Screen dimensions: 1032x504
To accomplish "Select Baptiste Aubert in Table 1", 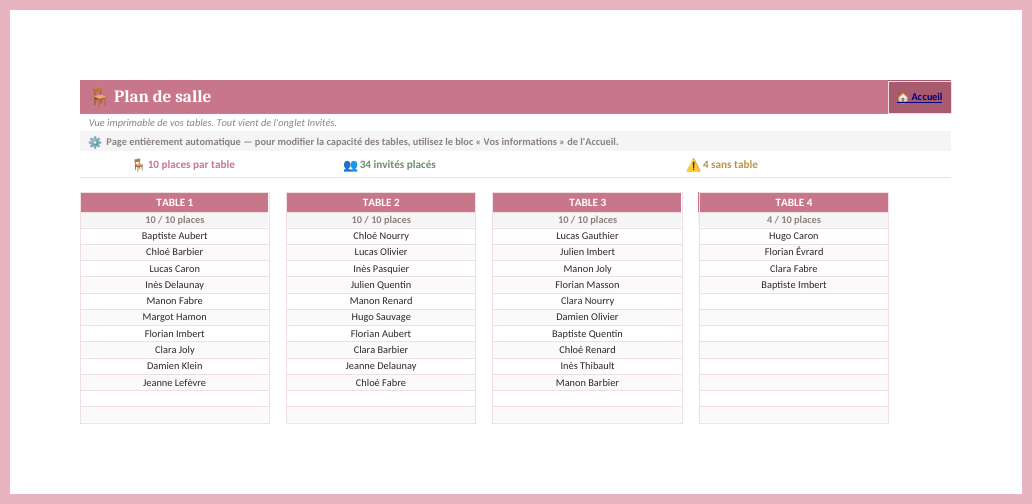I will pos(174,236).
